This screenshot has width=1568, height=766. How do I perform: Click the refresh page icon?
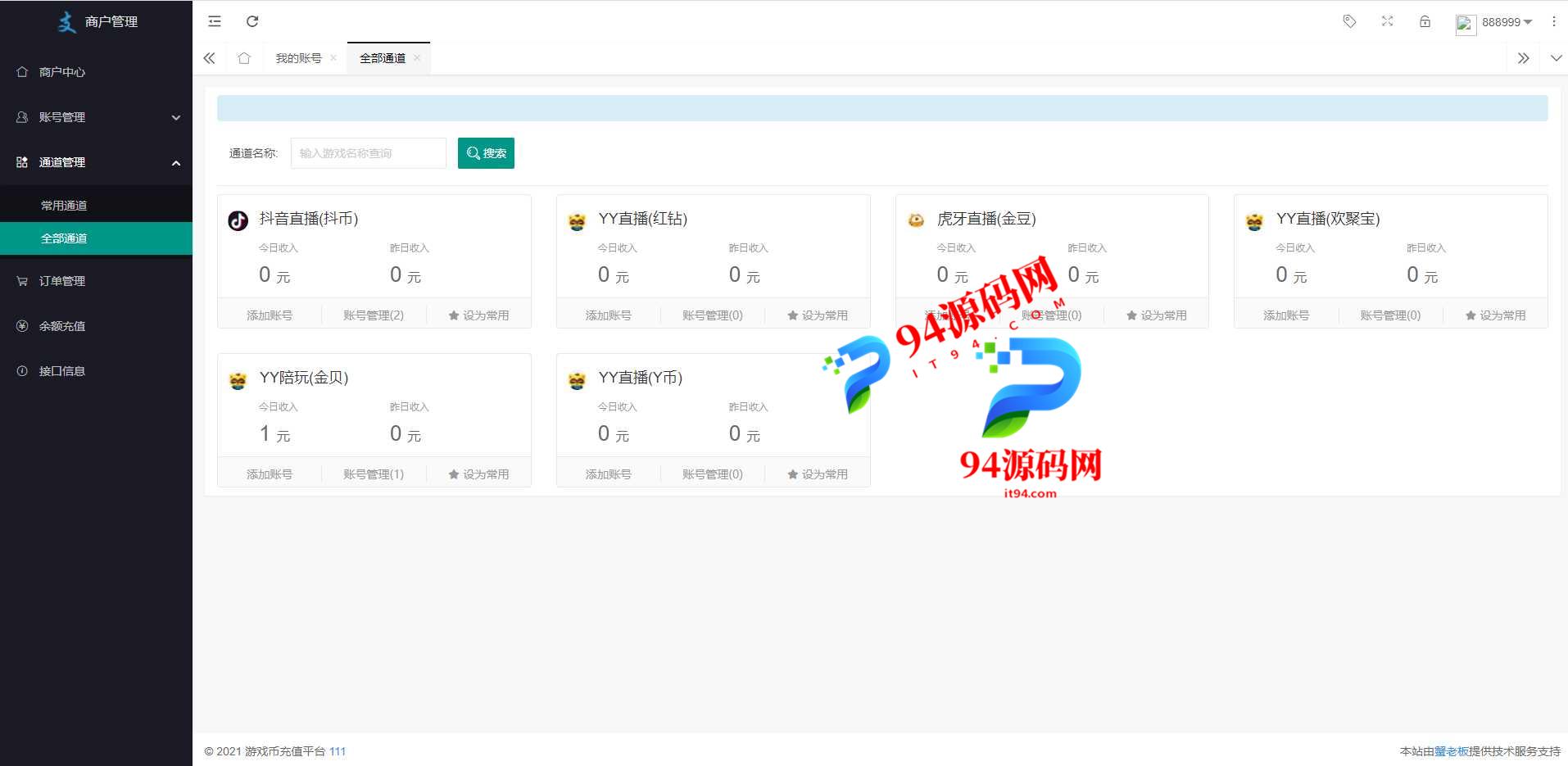point(252,21)
